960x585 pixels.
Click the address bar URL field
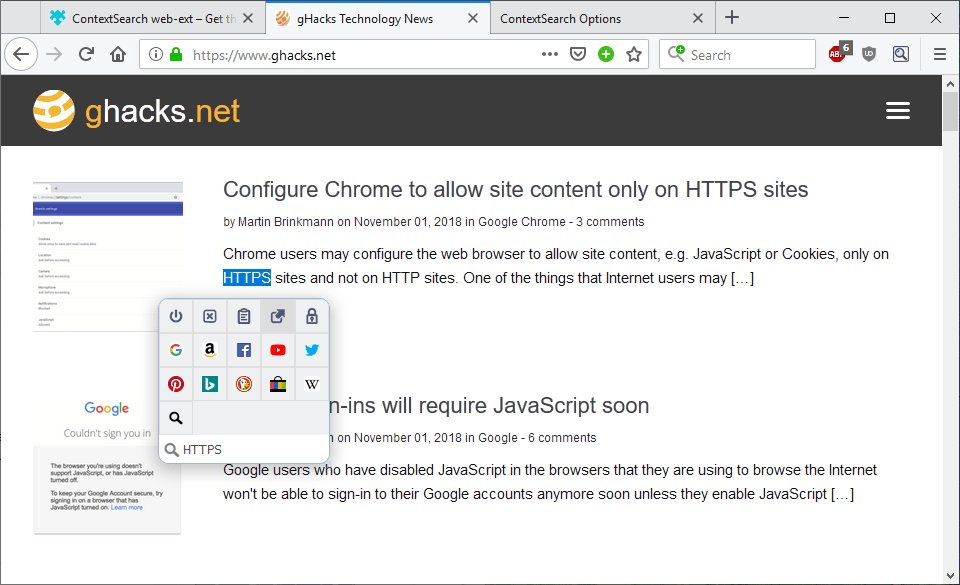click(361, 55)
